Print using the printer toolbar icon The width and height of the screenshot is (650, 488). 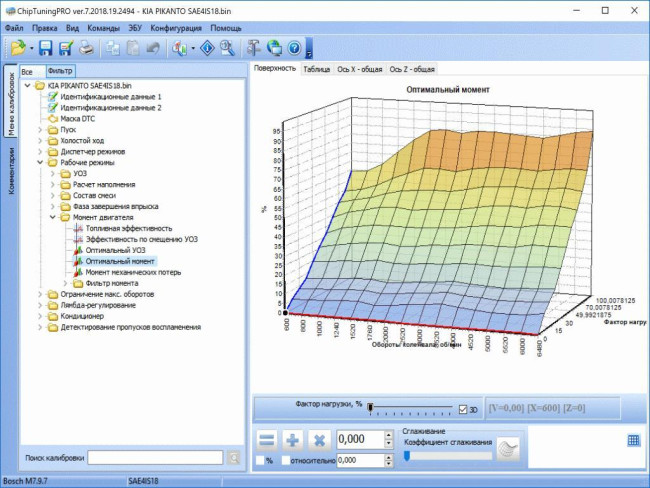pos(87,48)
